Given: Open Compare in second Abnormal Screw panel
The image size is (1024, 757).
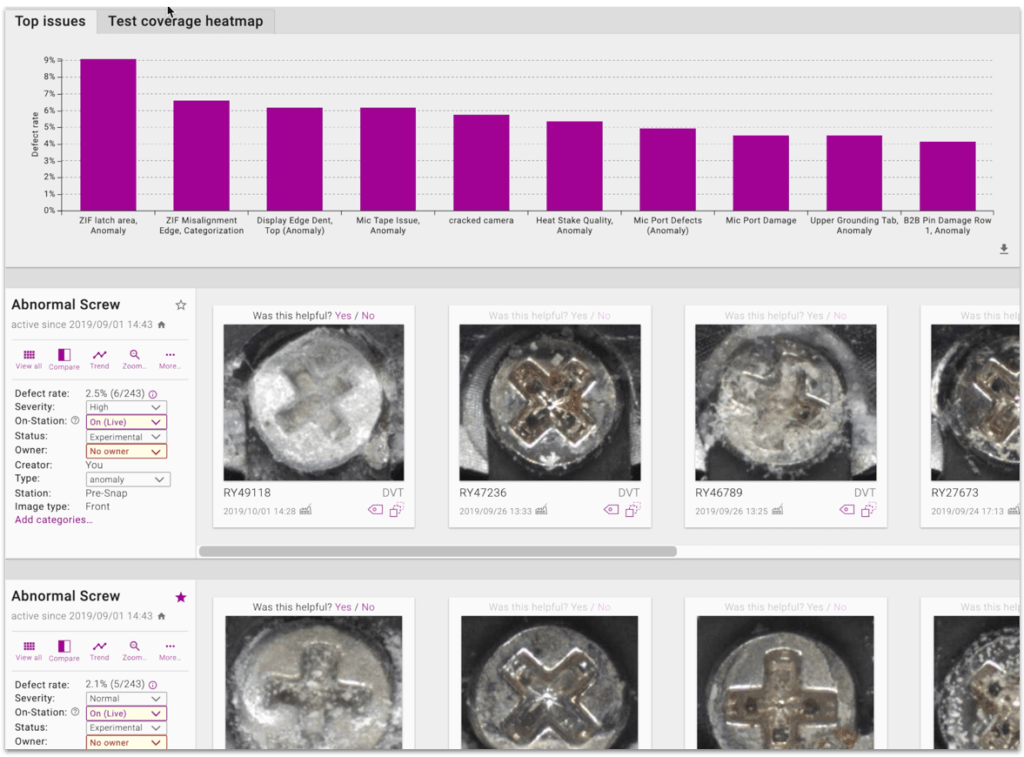Looking at the screenshot, I should tap(64, 651).
